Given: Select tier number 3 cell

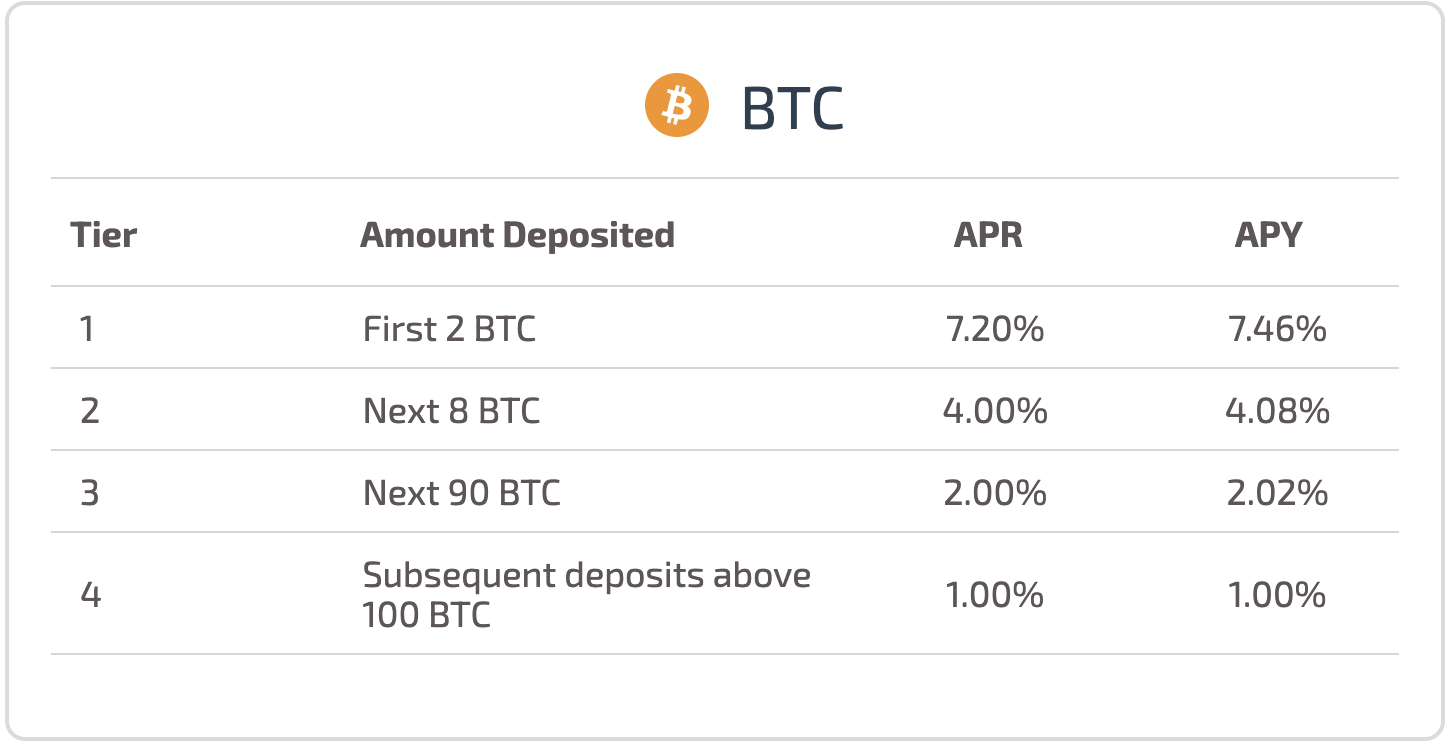Looking at the screenshot, I should pyautogui.click(x=89, y=493).
